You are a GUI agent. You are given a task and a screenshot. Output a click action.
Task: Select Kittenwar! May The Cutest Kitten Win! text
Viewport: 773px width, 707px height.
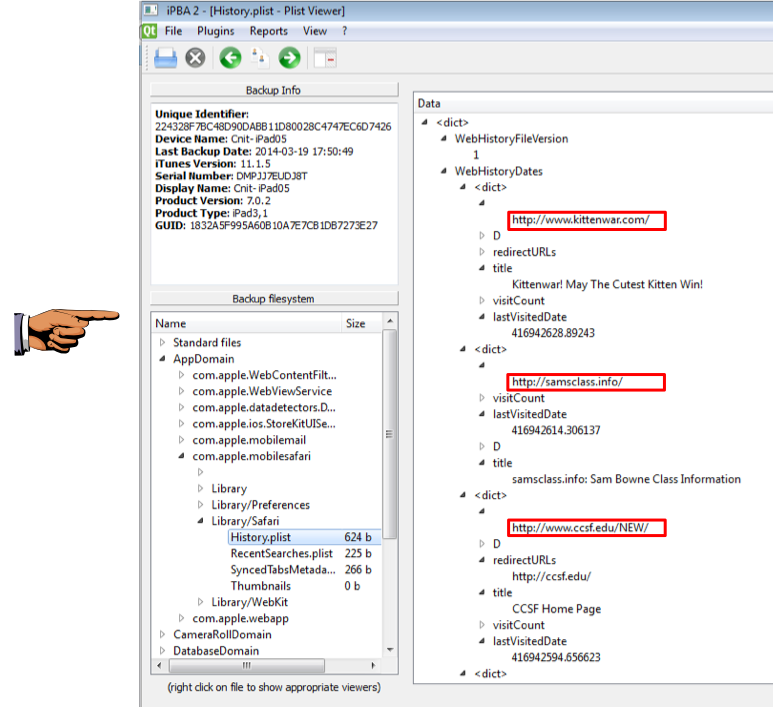coord(607,284)
